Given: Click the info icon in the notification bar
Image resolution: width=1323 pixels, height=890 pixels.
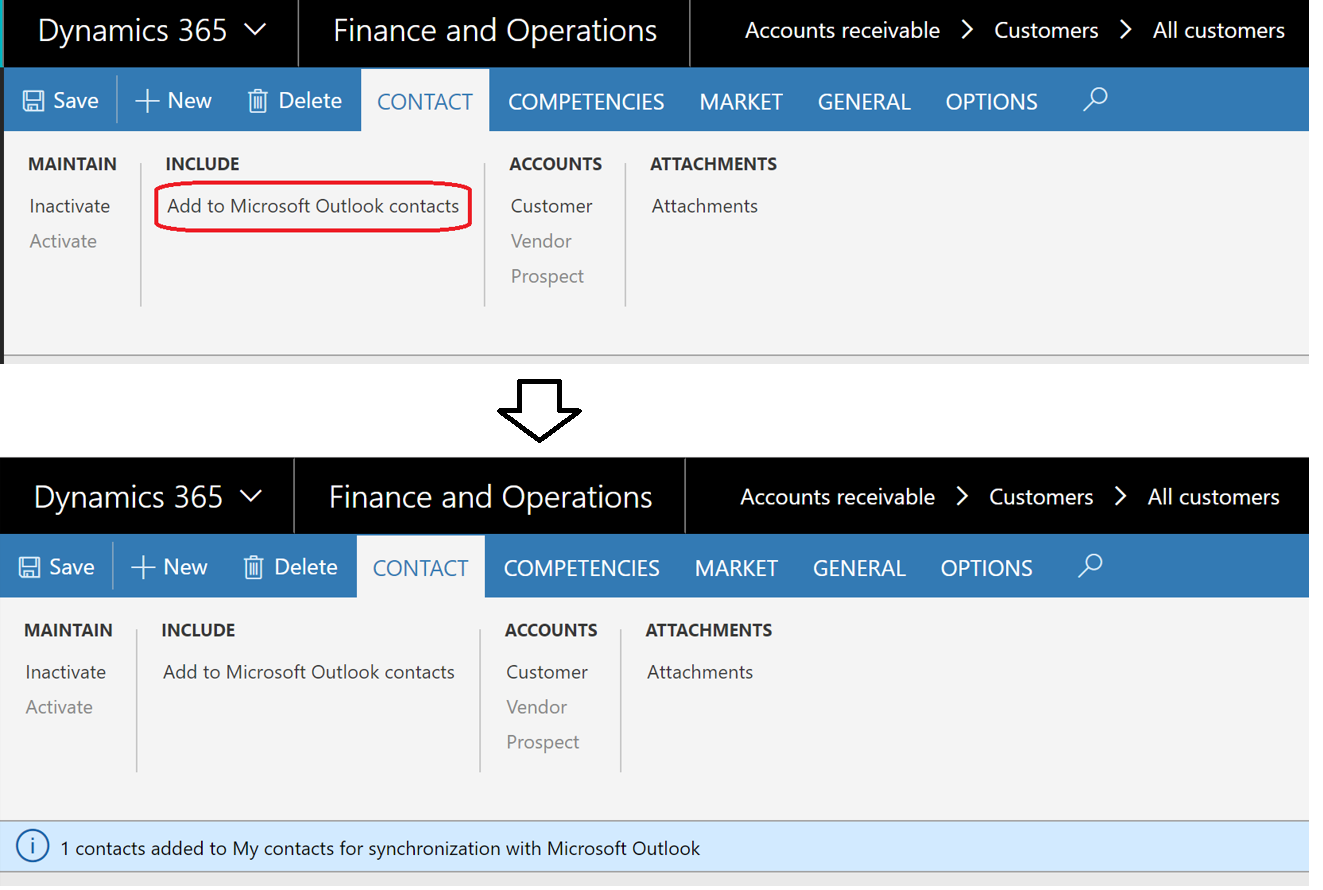Looking at the screenshot, I should click(32, 847).
